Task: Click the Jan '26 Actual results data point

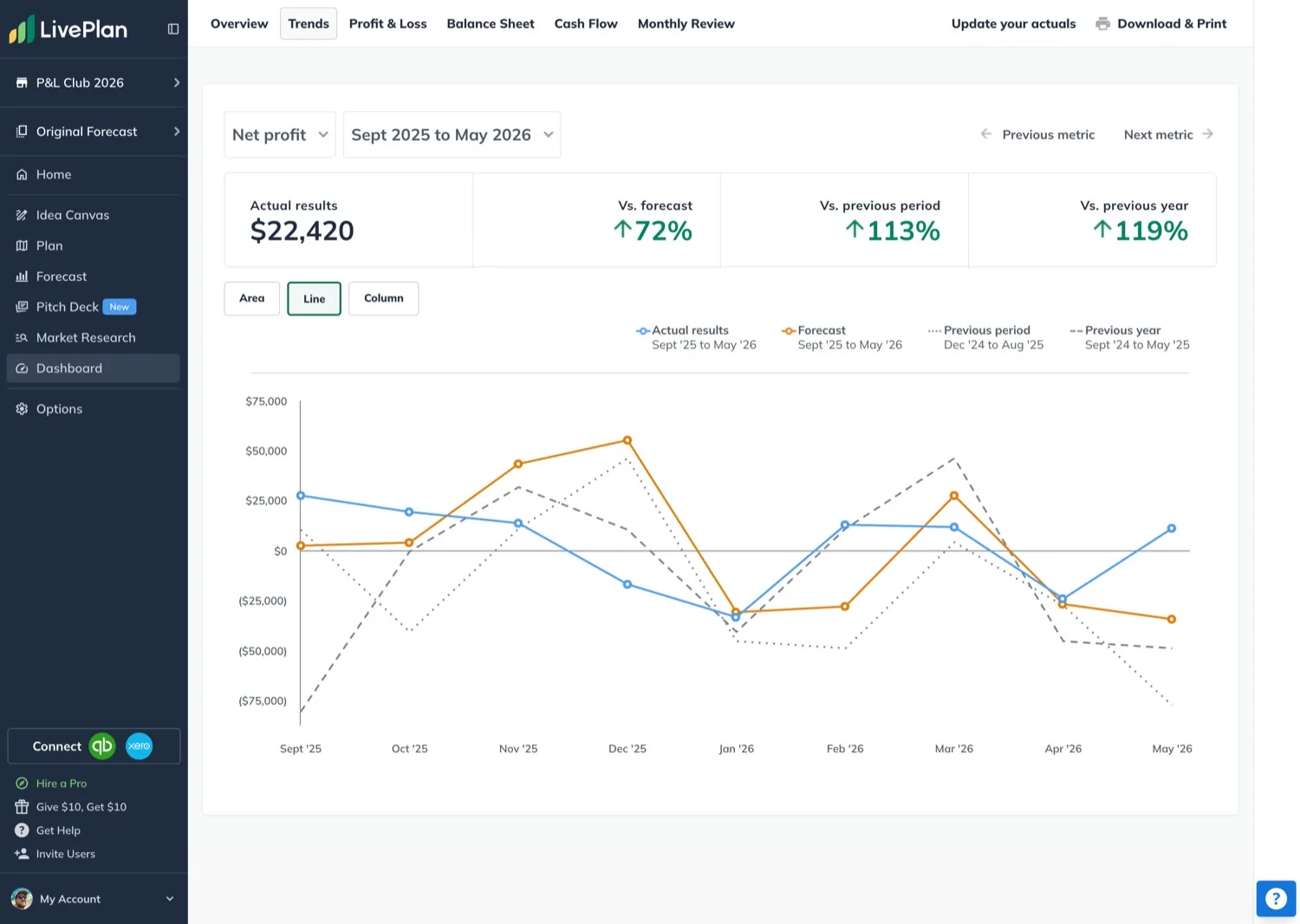Action: [736, 617]
